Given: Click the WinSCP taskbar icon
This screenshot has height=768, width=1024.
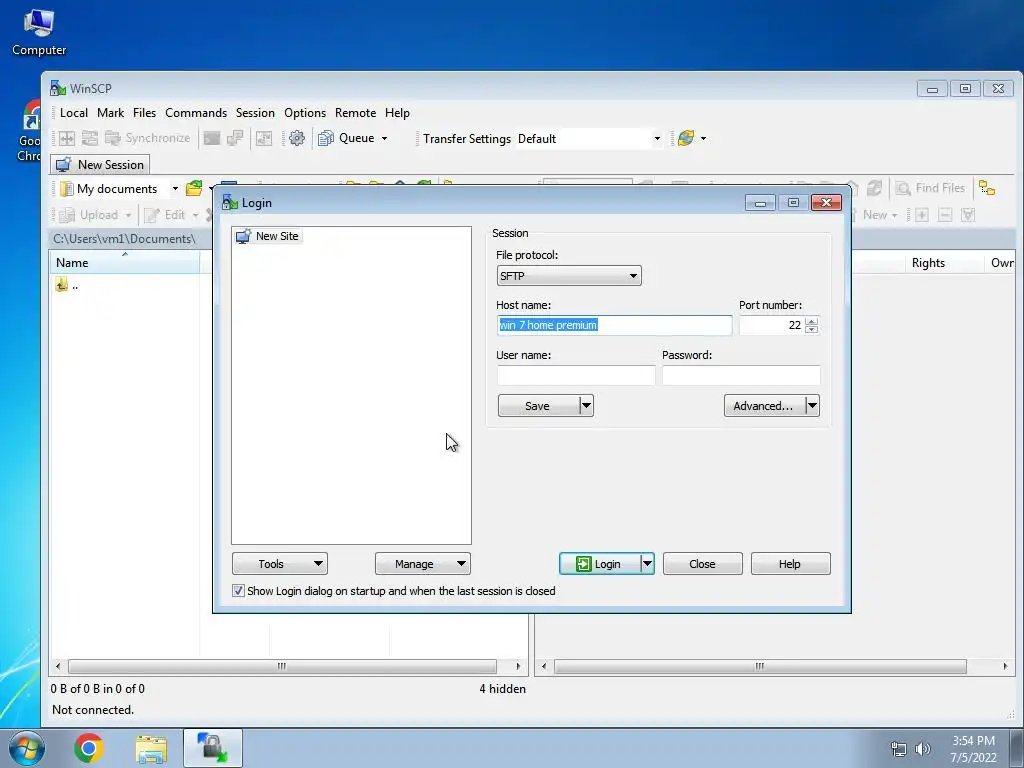Looking at the screenshot, I should click(x=212, y=748).
